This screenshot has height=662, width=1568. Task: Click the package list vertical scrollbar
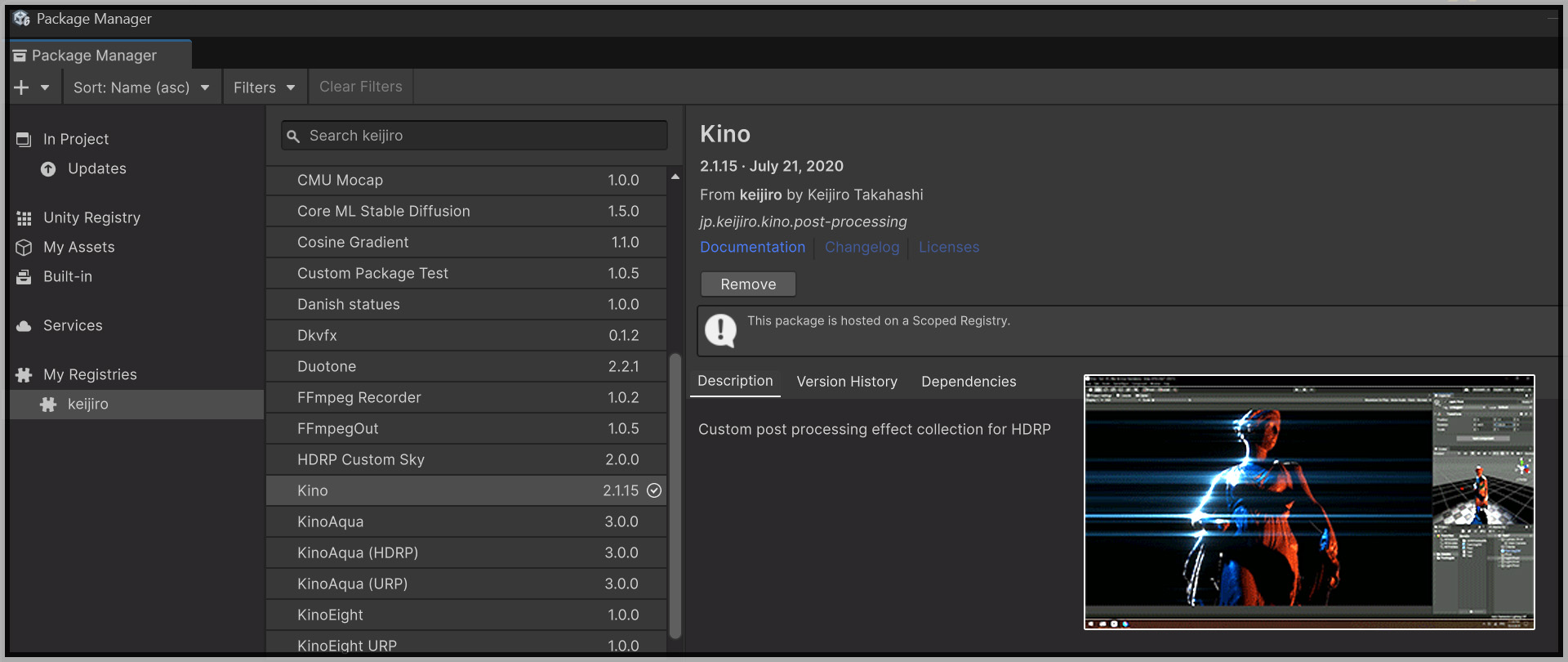(x=675, y=490)
